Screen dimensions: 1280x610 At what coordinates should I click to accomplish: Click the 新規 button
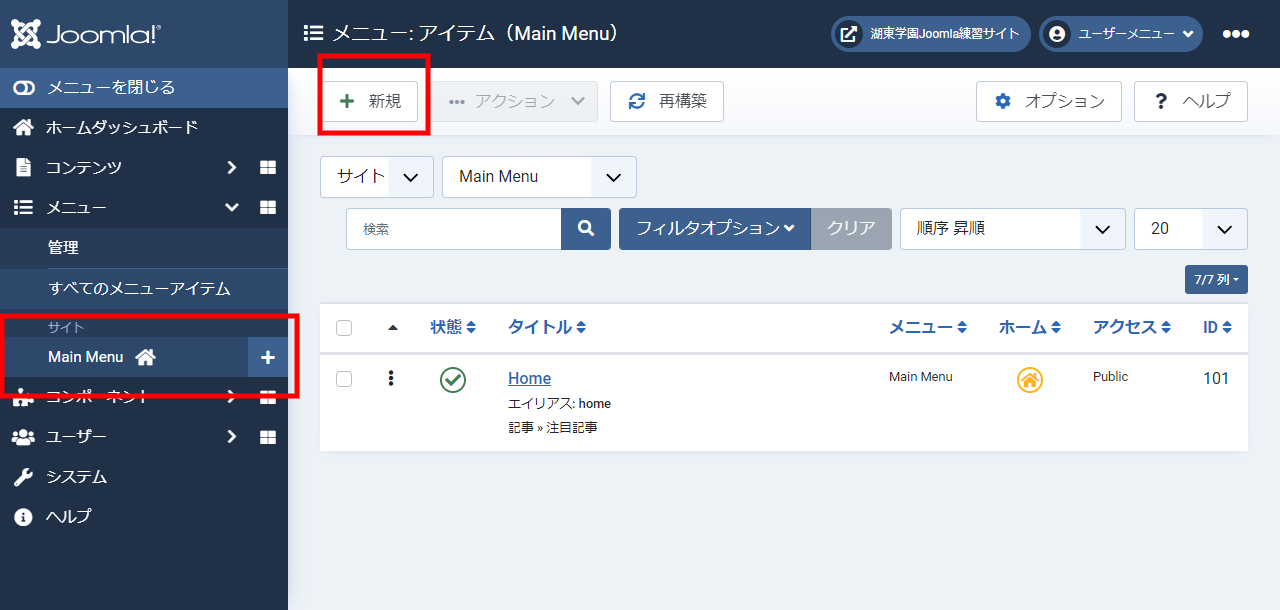pos(370,101)
